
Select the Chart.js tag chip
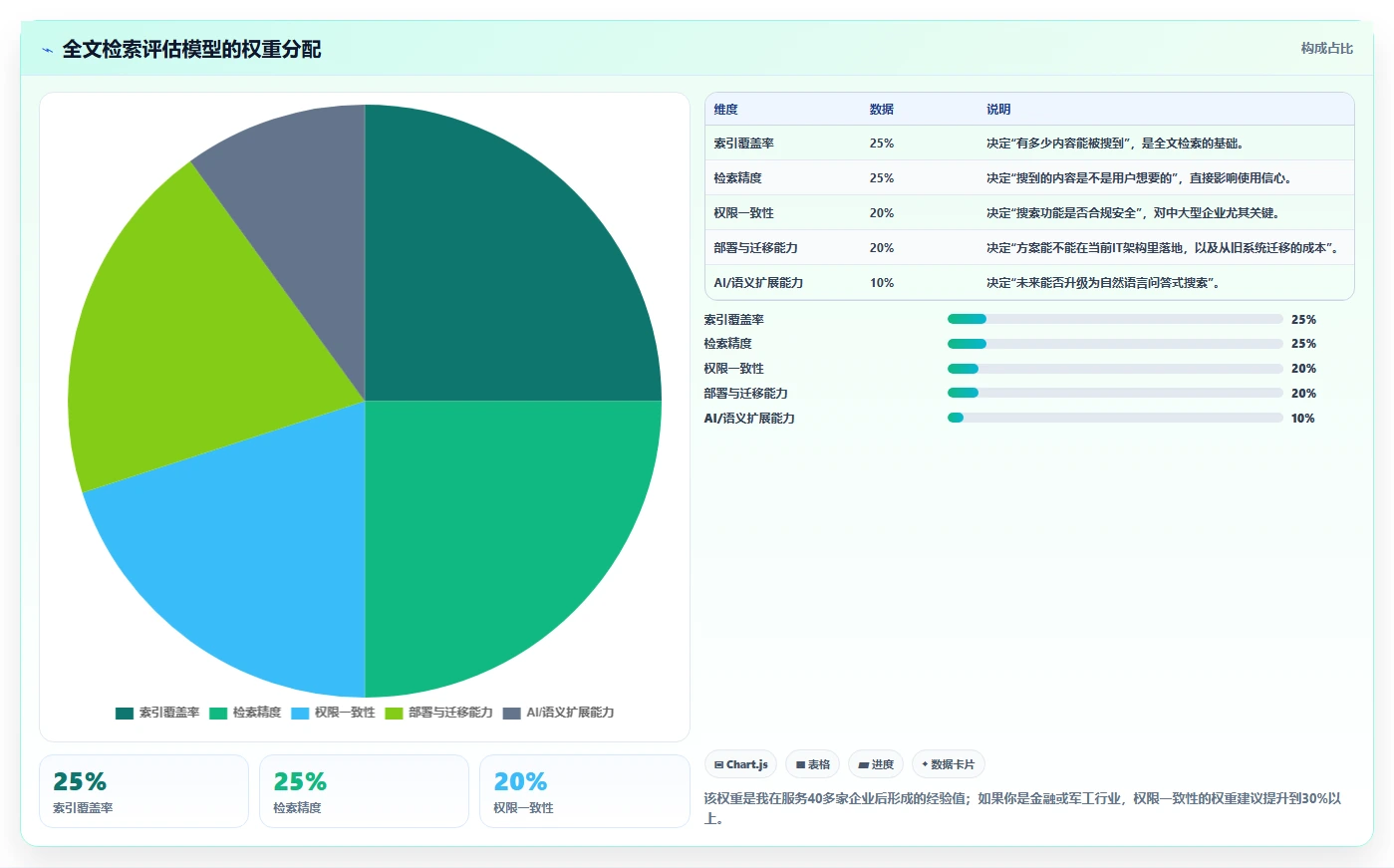tap(740, 764)
